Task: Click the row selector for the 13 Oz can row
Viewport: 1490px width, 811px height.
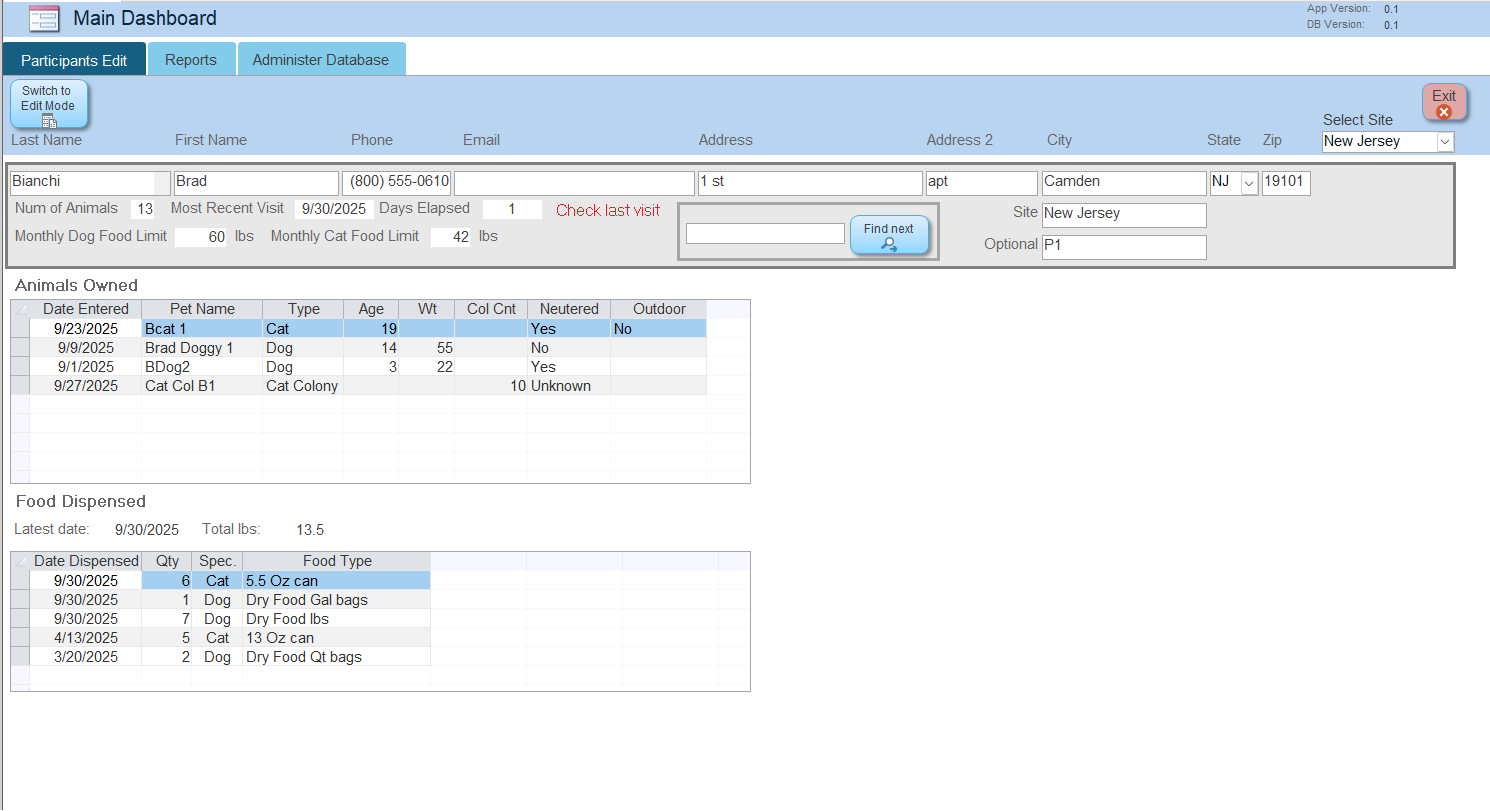Action: pyautogui.click(x=20, y=638)
